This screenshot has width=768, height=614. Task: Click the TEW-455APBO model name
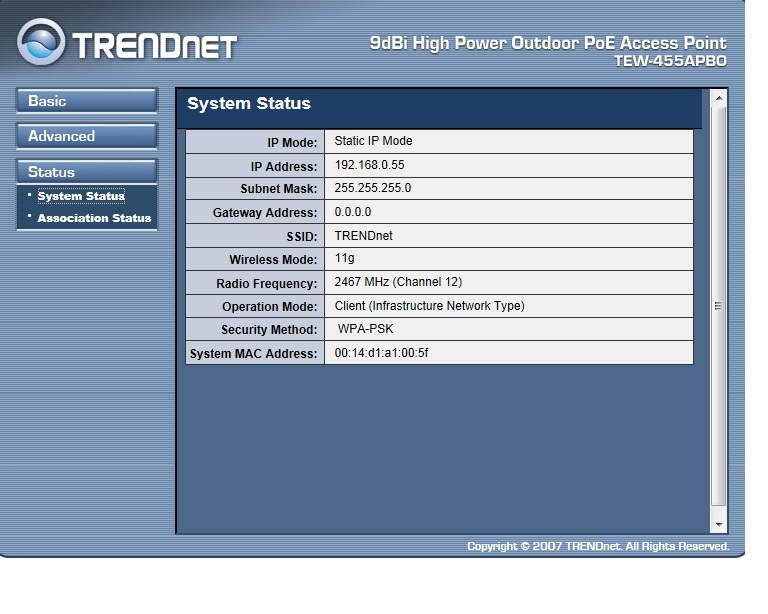(x=671, y=61)
